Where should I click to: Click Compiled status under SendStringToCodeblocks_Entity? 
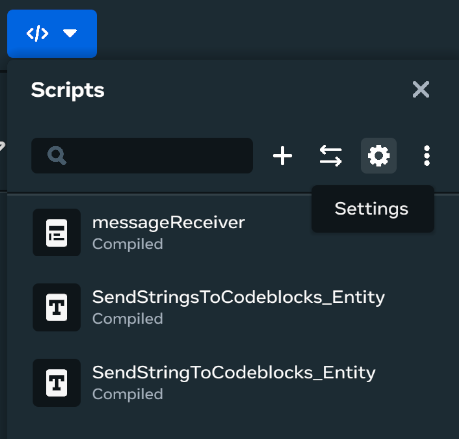128,394
